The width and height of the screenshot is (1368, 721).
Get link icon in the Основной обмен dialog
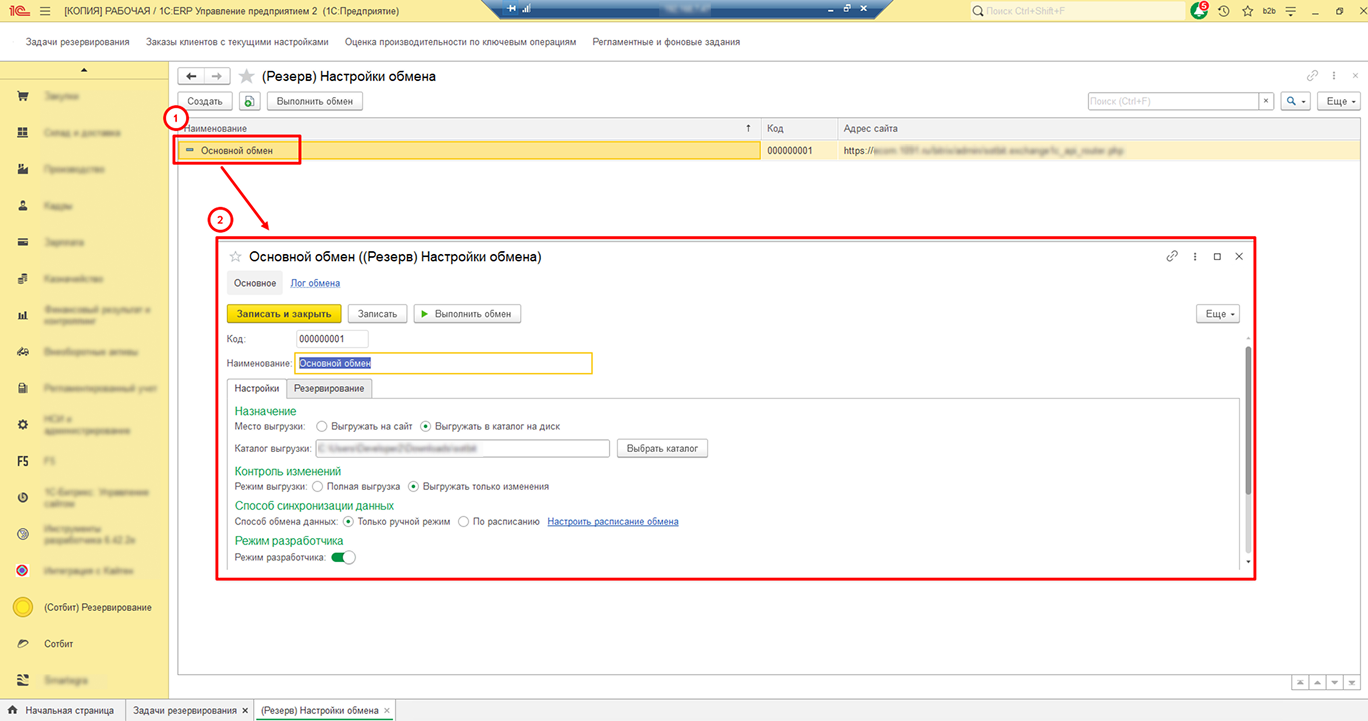pos(1172,257)
